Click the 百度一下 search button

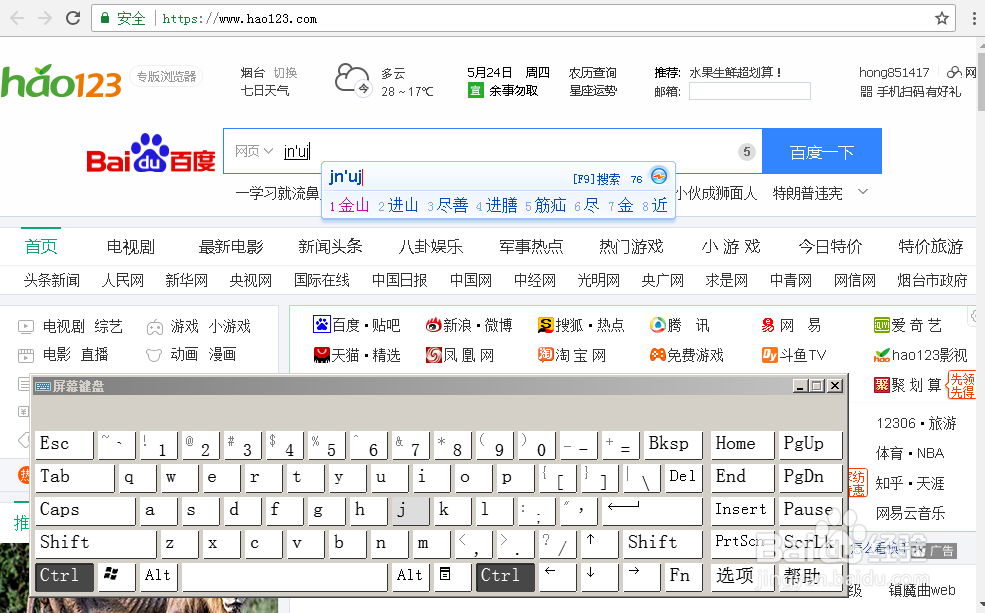pyautogui.click(x=820, y=150)
